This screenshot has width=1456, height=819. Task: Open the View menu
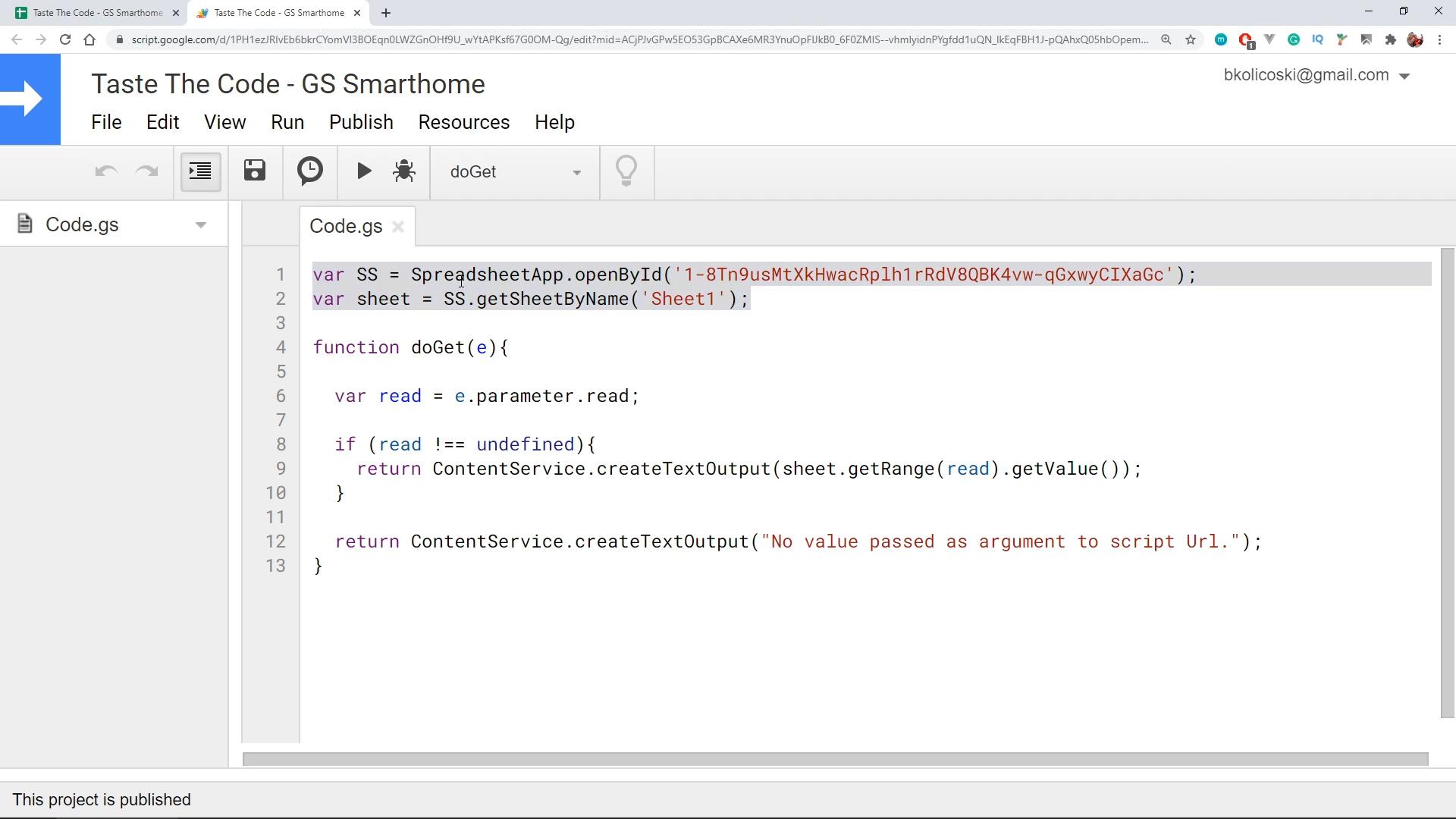click(224, 122)
